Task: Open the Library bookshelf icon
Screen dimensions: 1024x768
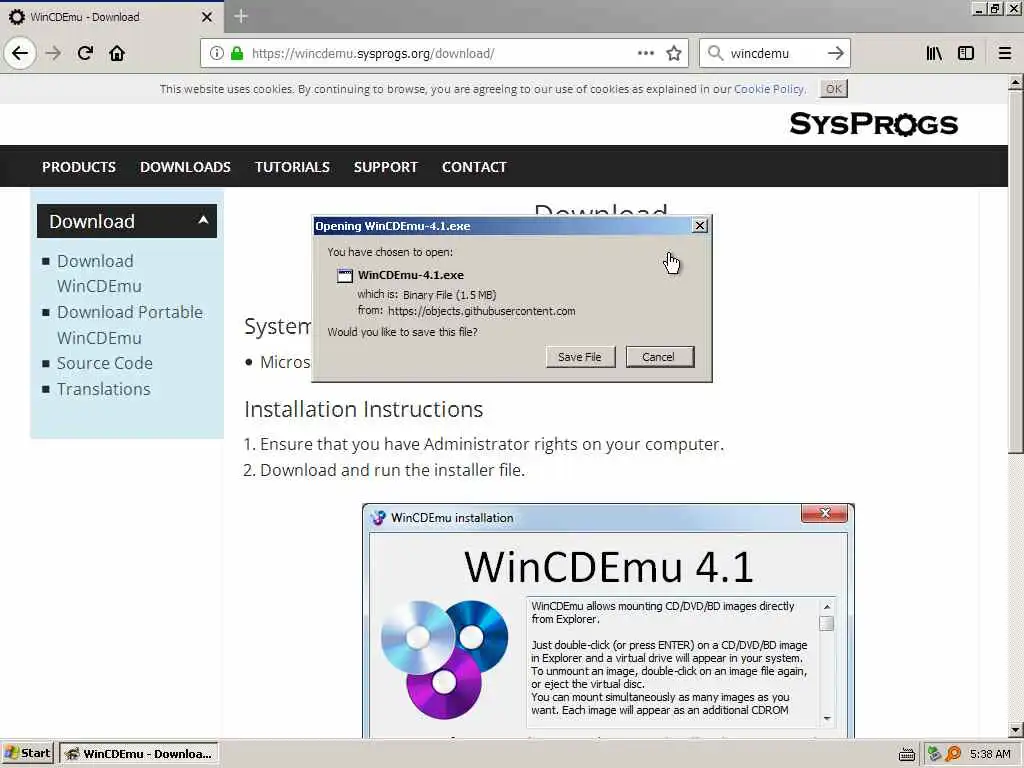Action: click(934, 53)
